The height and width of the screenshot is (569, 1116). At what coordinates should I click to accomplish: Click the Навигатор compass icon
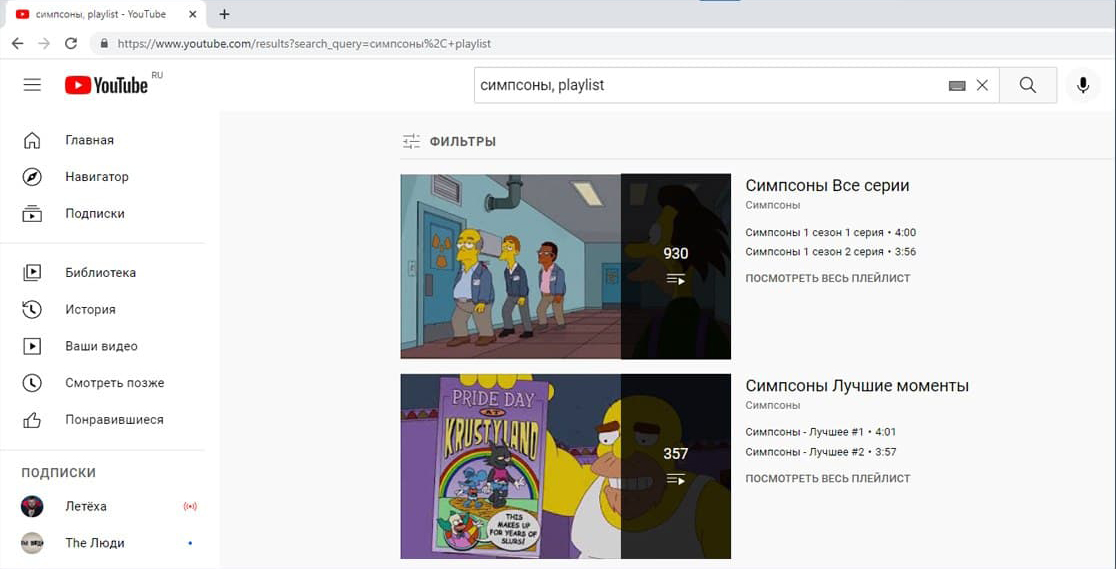coord(32,177)
